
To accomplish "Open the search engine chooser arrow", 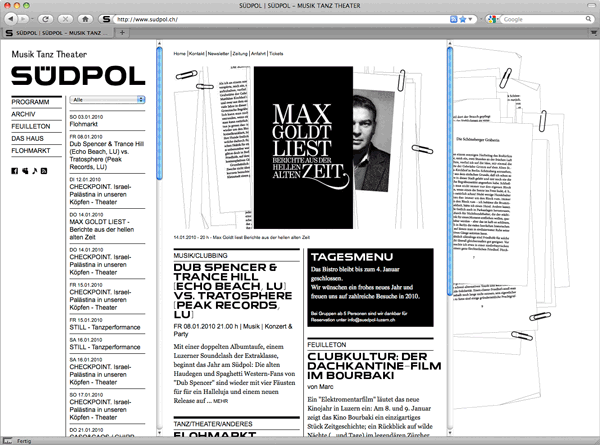I will tap(498, 19).
